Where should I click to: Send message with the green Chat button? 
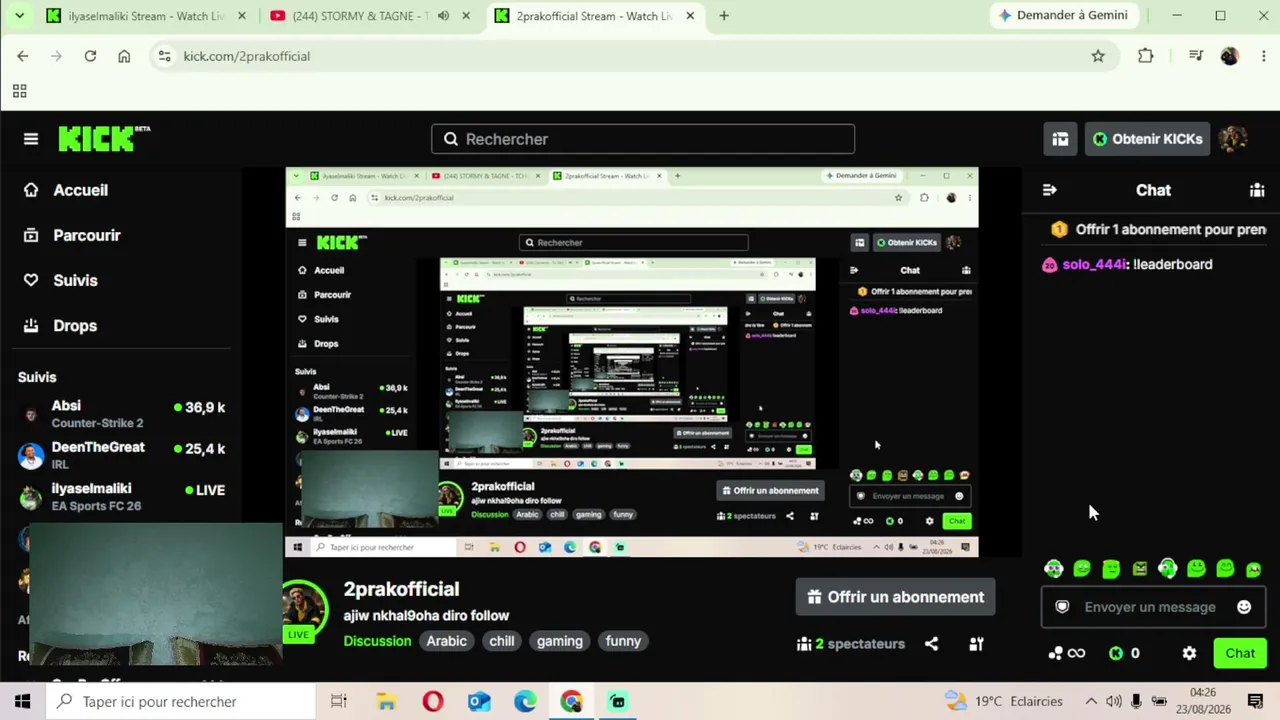(x=1240, y=653)
